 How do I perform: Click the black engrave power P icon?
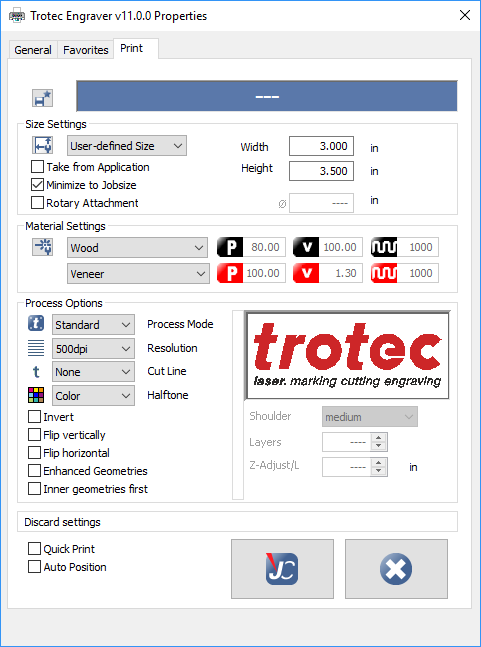(230, 247)
